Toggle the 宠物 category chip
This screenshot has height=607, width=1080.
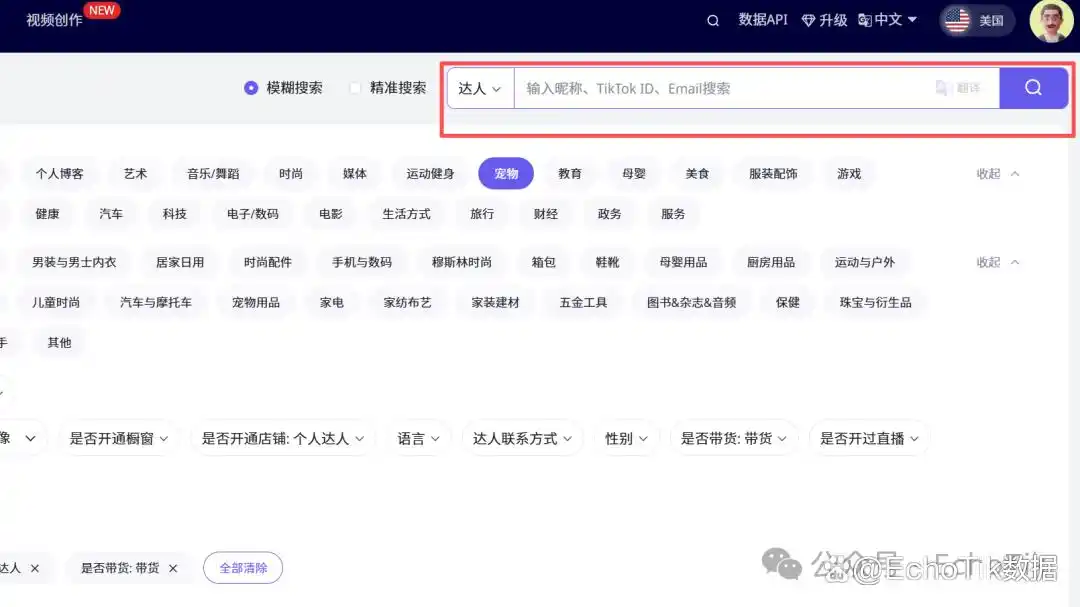point(506,173)
